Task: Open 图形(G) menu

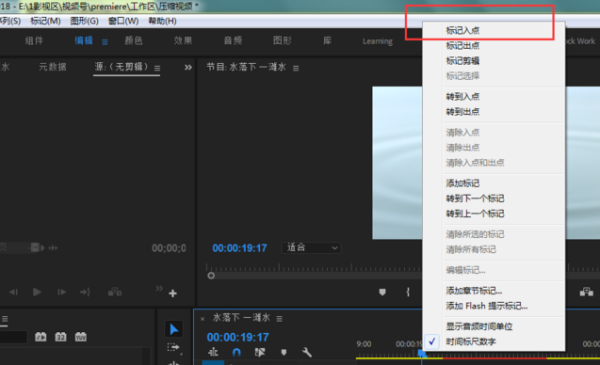Action: click(x=84, y=21)
